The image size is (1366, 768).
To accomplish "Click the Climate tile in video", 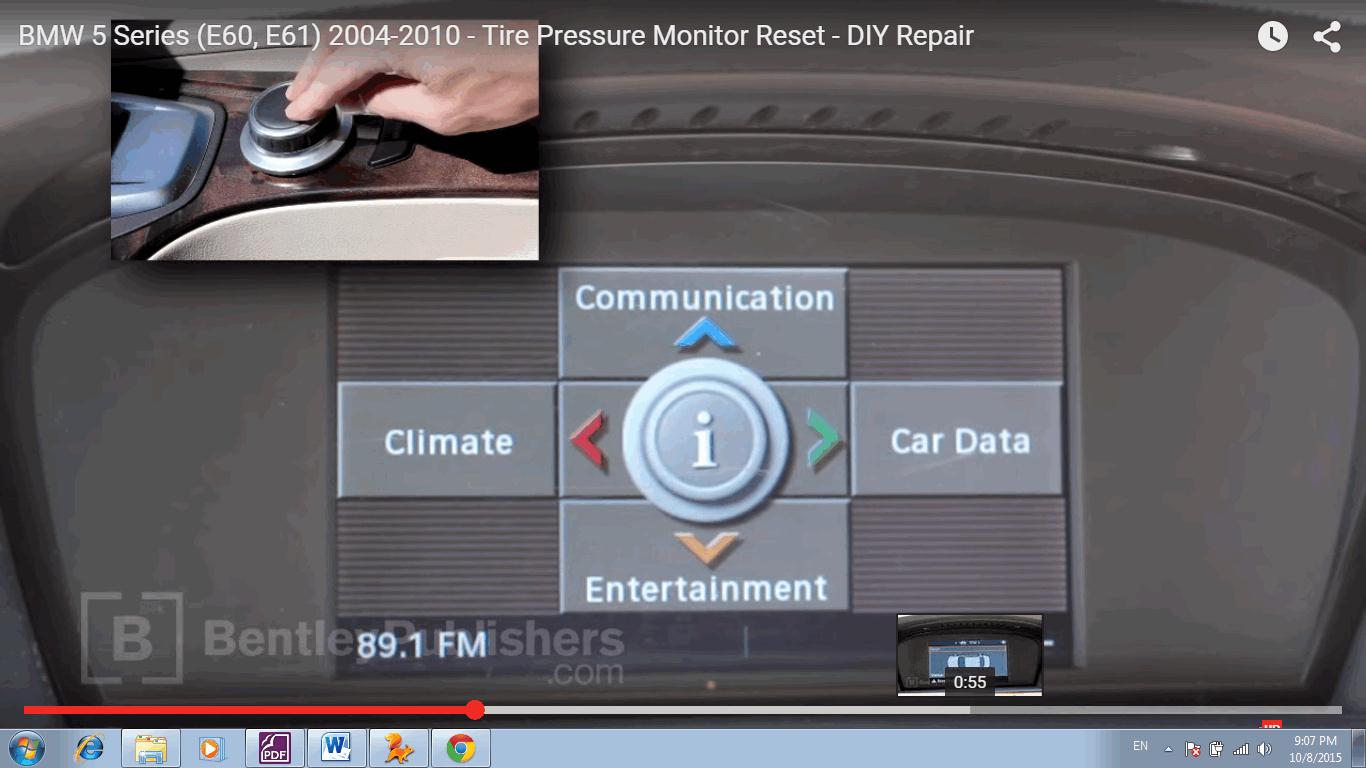I will 448,441.
